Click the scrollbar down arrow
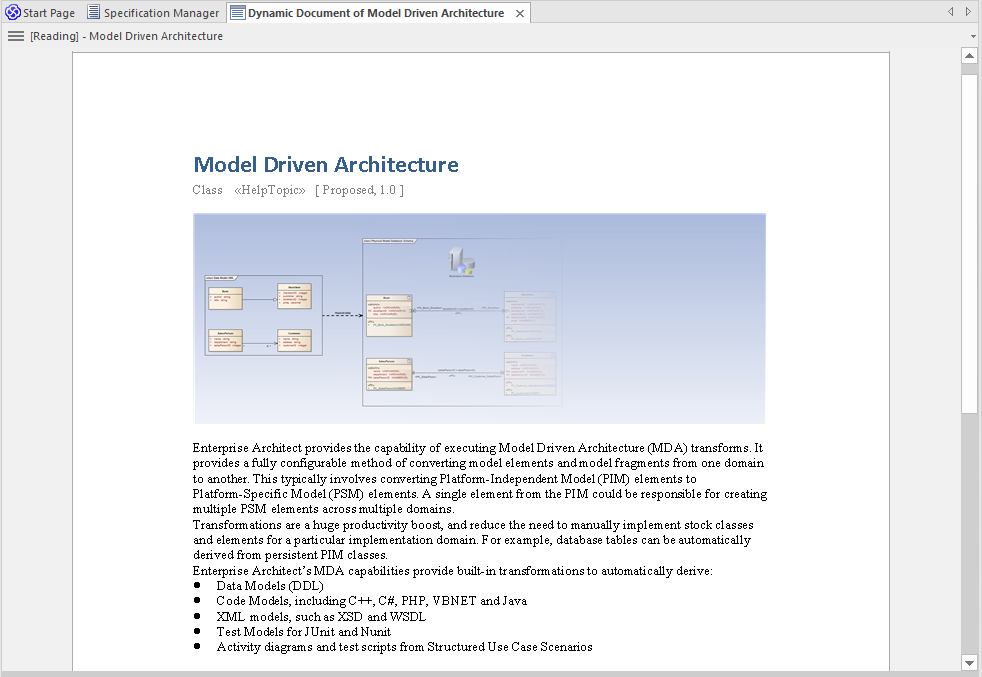 [968, 662]
